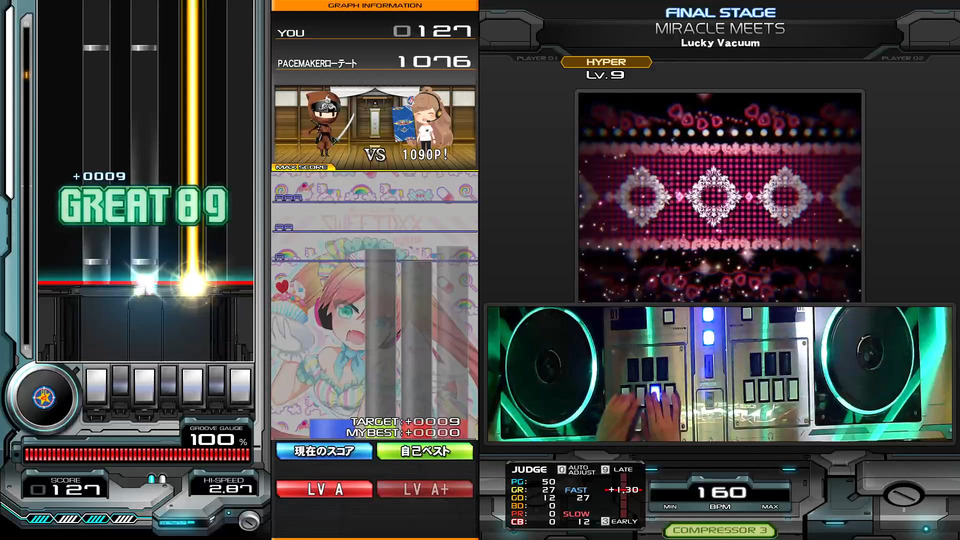Click the GD: 12 judge count
Screen dimensions: 960x540
[x=533, y=498]
